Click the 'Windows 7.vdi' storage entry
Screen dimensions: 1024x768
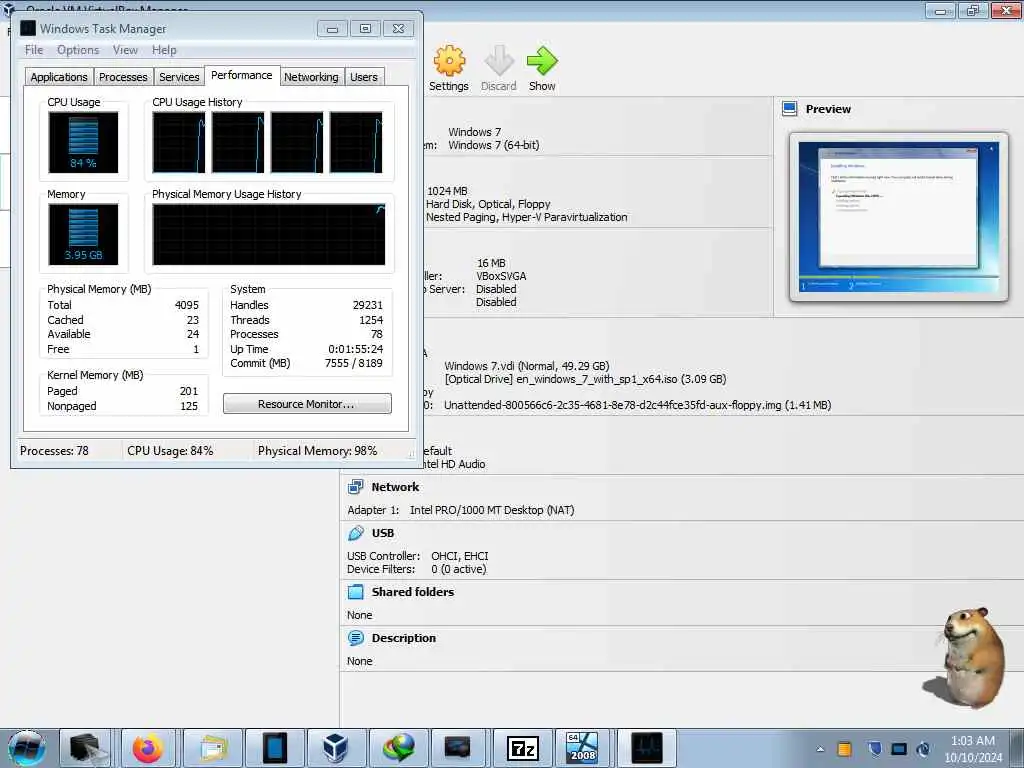coord(527,366)
